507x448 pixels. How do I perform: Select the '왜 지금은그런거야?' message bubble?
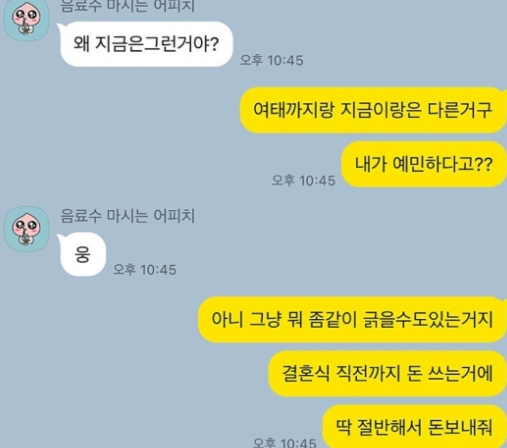pyautogui.click(x=146, y=44)
